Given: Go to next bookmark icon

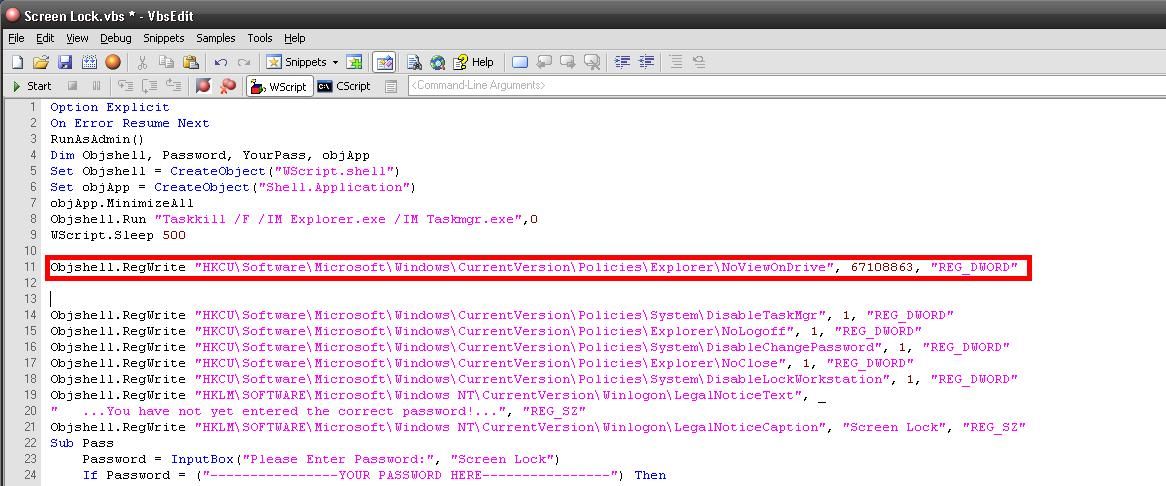Looking at the screenshot, I should click(x=568, y=62).
